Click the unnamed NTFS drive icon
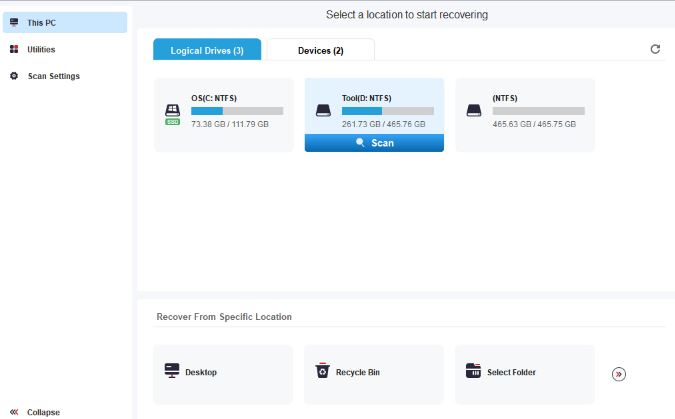This screenshot has height=419, width=675. [x=474, y=111]
